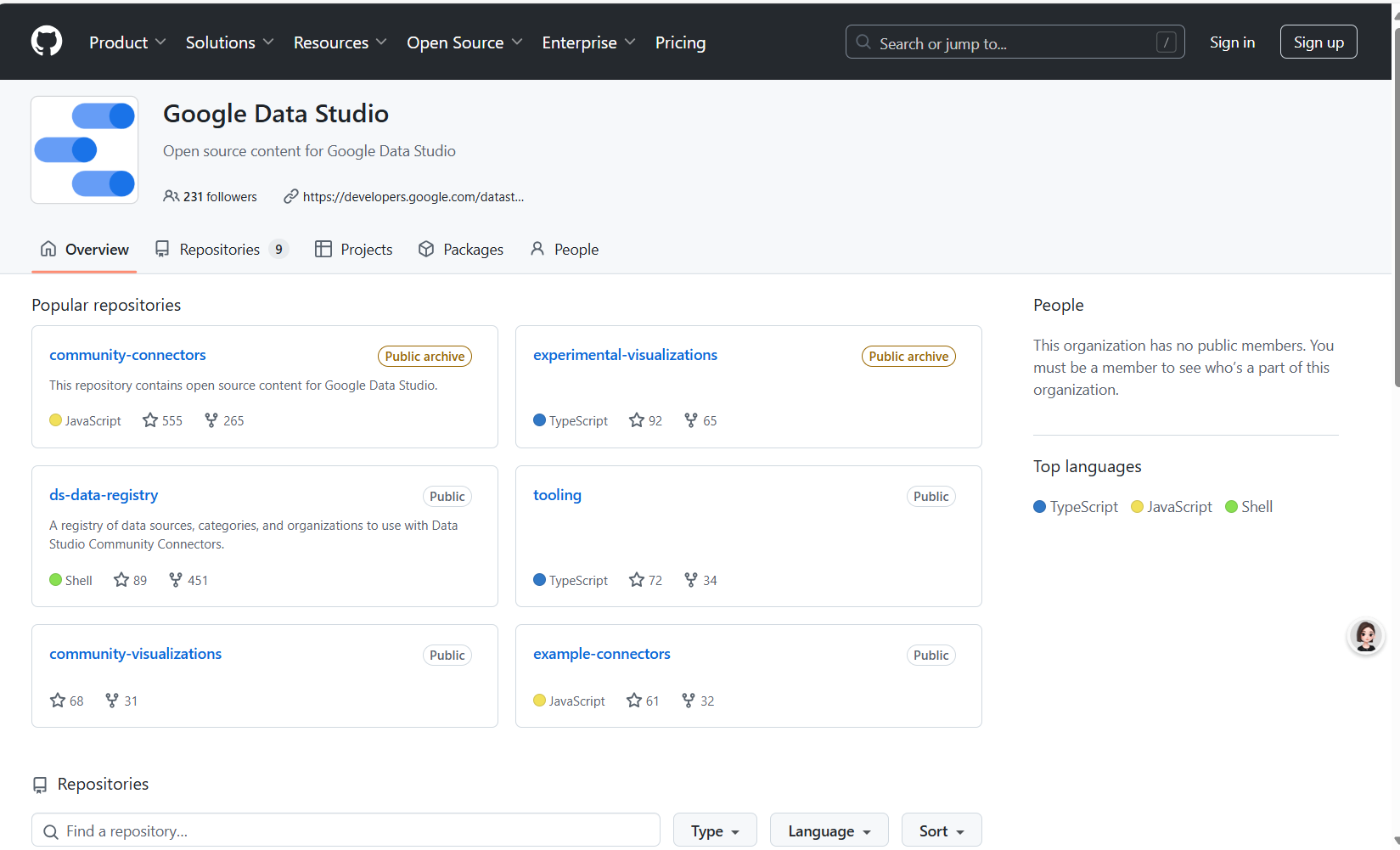
Task: Click the Public badge on ds-data-registry
Action: 447,497
